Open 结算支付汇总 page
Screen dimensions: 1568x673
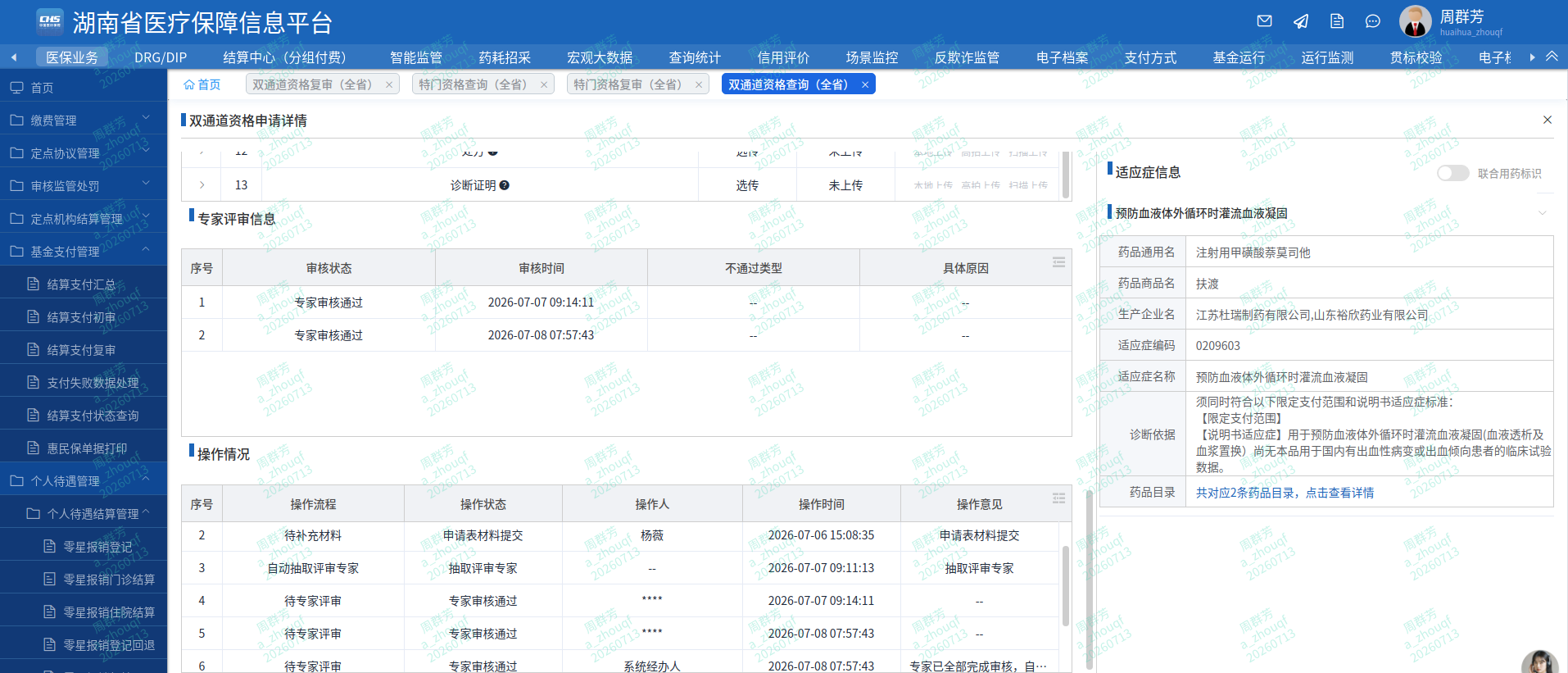(x=84, y=284)
